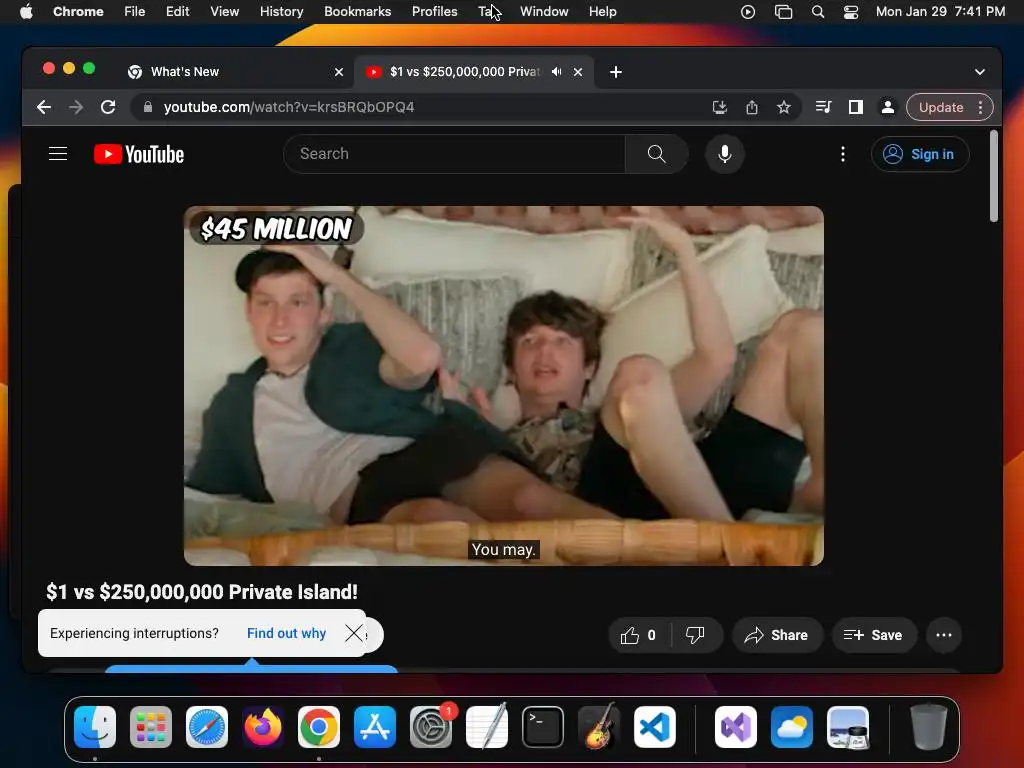Open the History menu
This screenshot has height=768, width=1024.
(281, 12)
